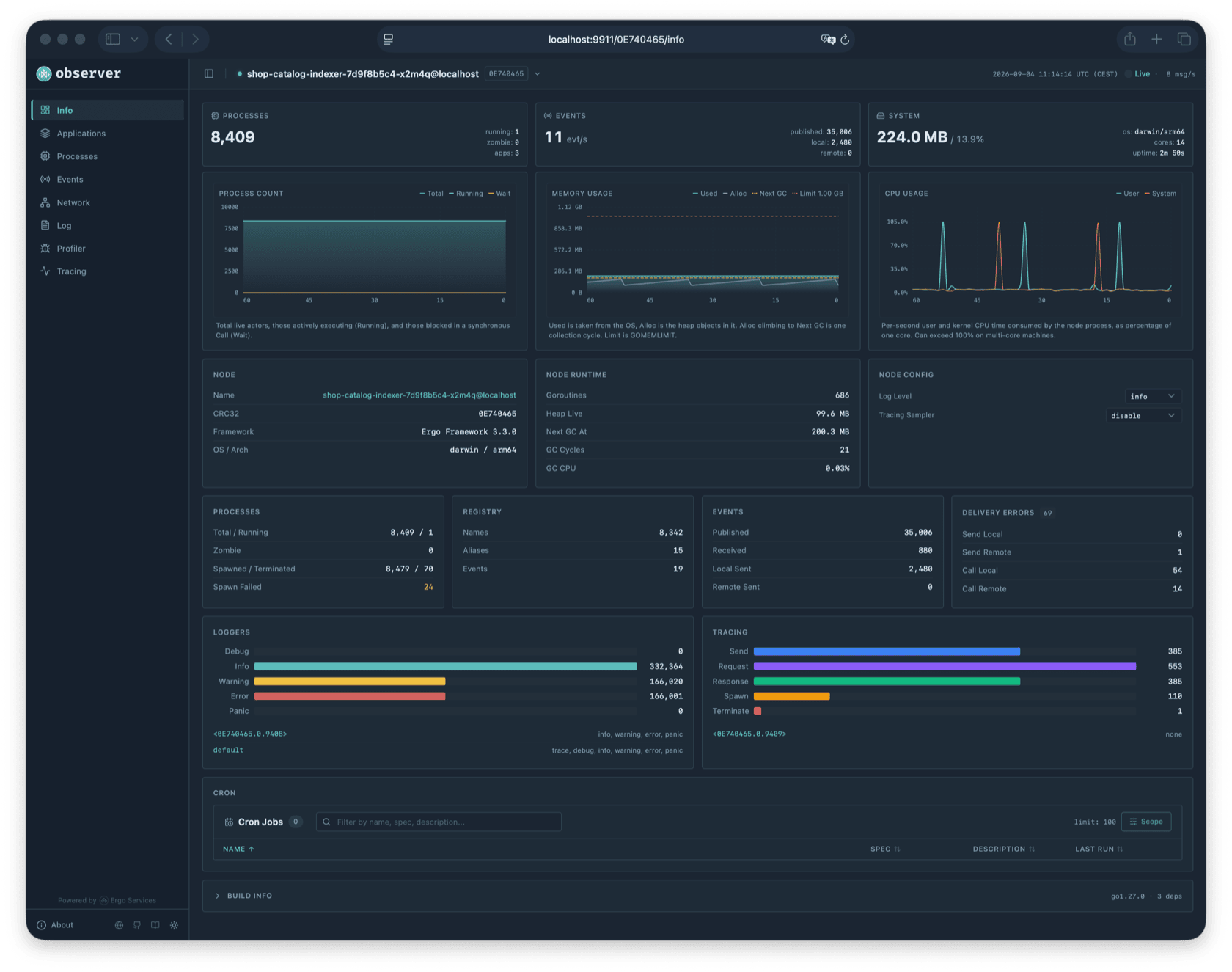Go to the Processes page
1232x972 pixels.
tap(108, 156)
